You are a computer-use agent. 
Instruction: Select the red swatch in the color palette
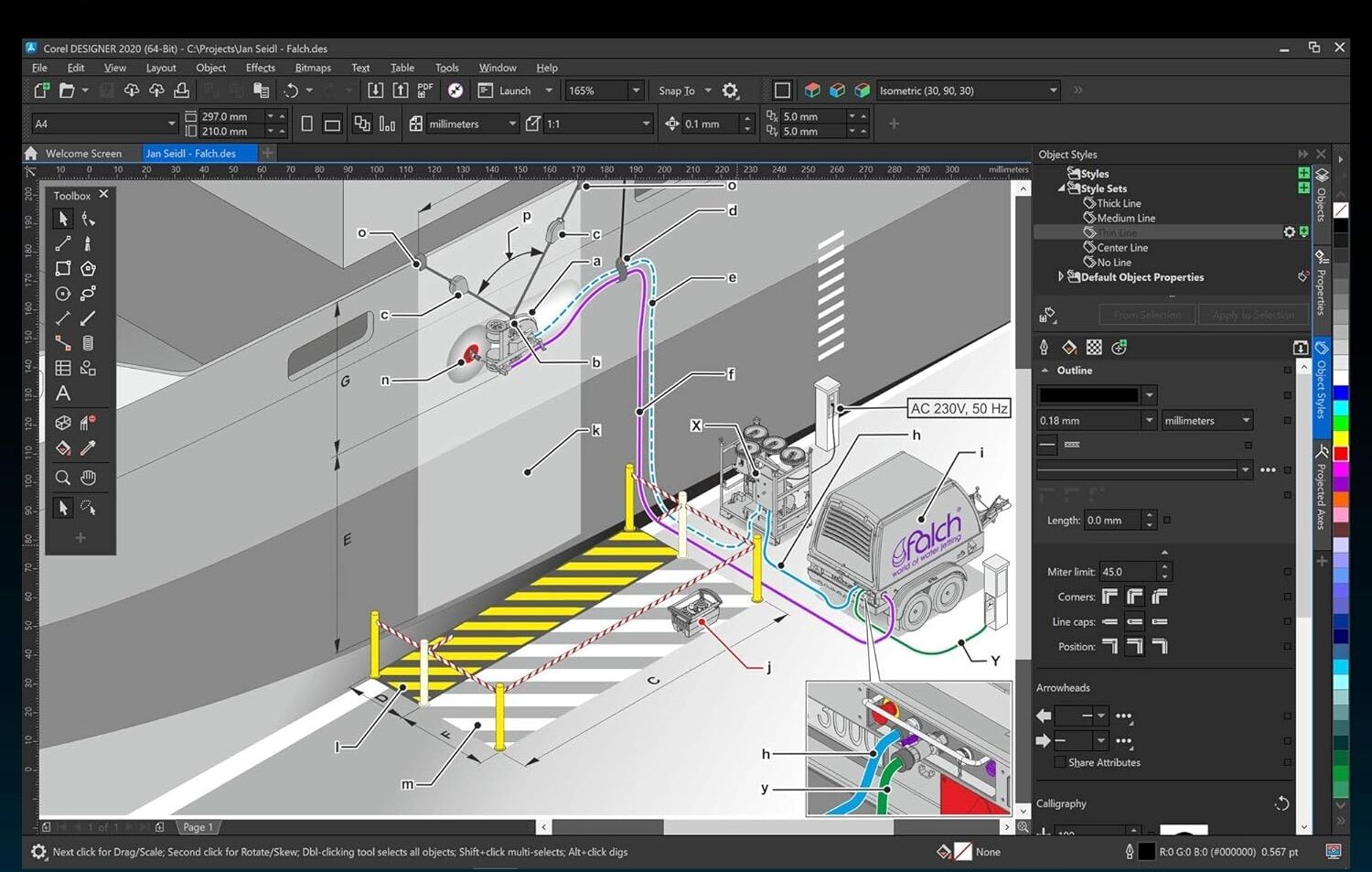[x=1342, y=452]
